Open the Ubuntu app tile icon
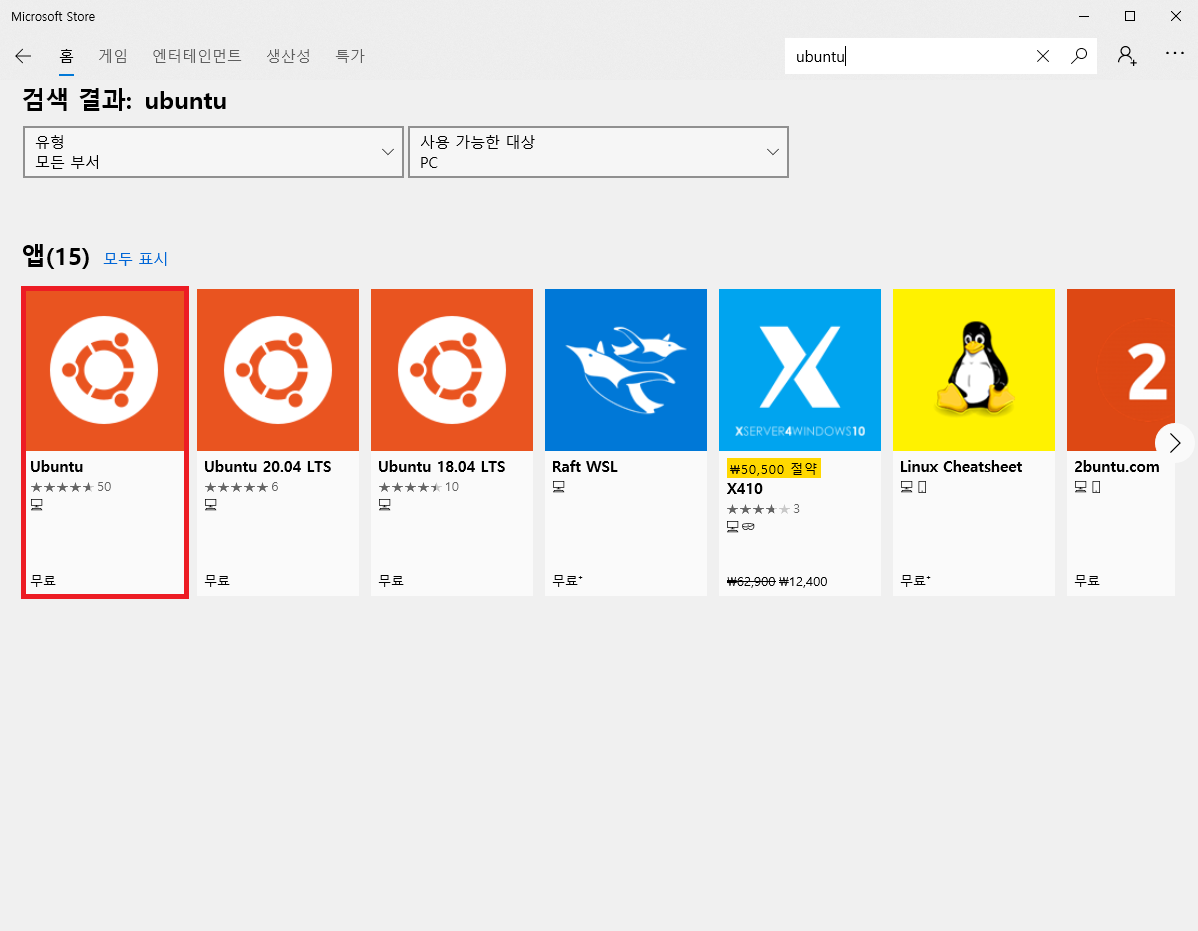Viewport: 1198px width, 931px height. click(x=104, y=370)
